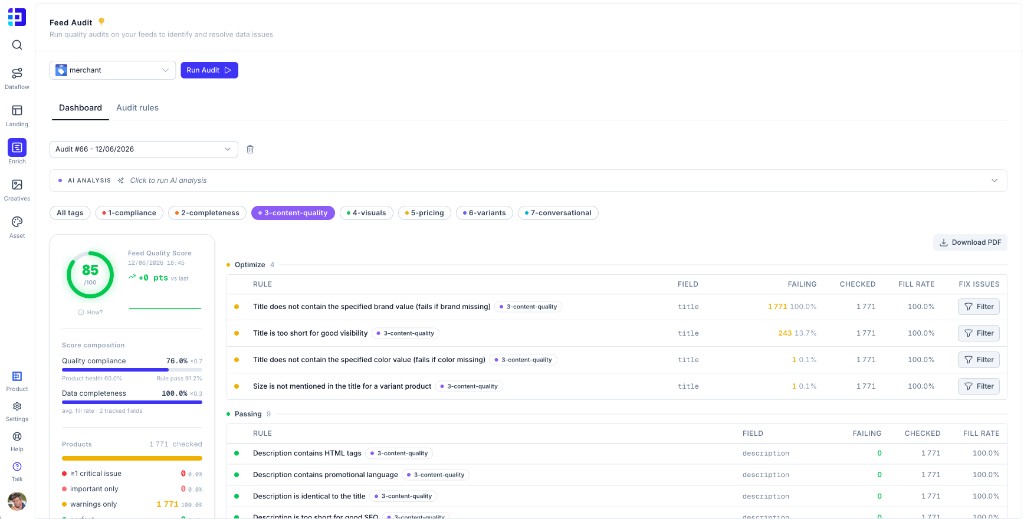Open the Help icon in the sidebar
Viewport: 1024px width, 519px height.
[17, 436]
